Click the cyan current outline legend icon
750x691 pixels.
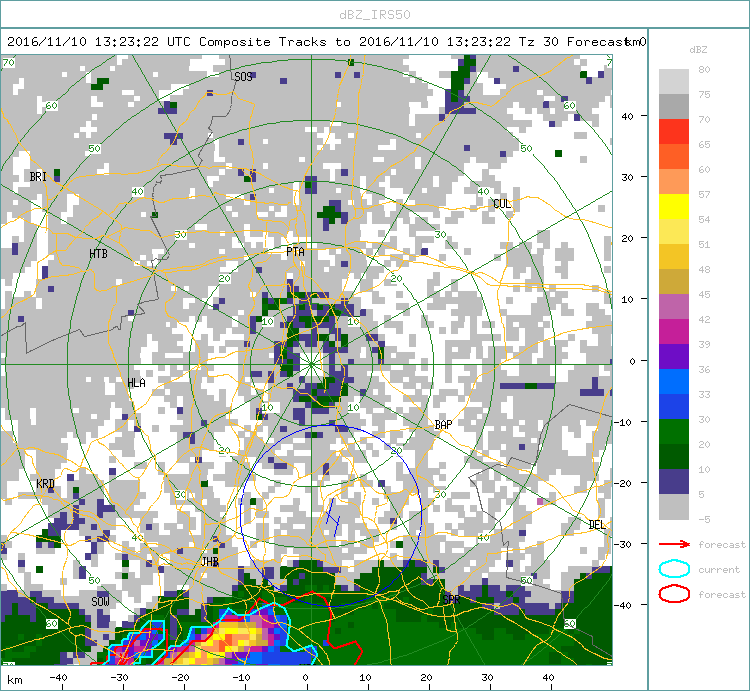point(674,569)
